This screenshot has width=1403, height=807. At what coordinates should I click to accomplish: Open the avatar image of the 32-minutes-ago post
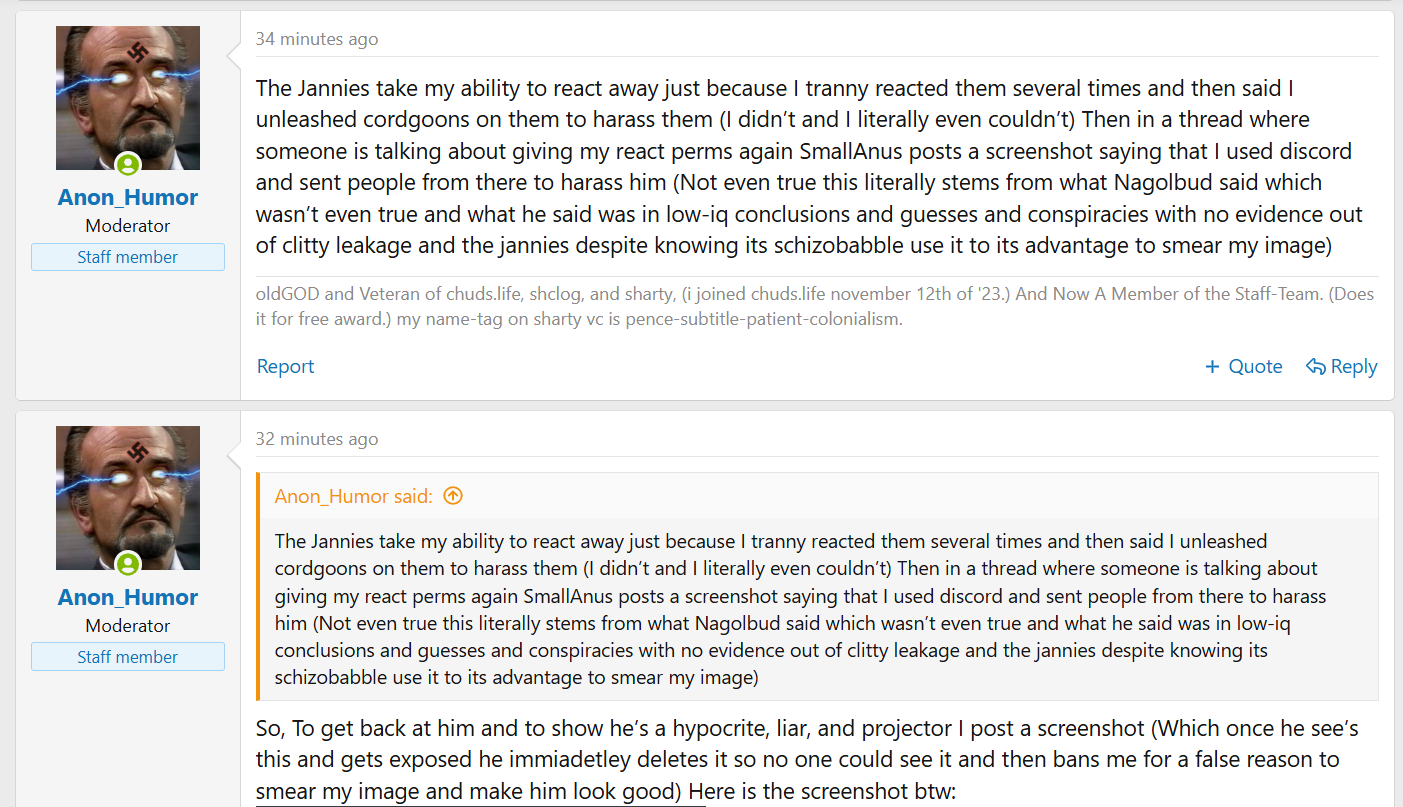(128, 498)
